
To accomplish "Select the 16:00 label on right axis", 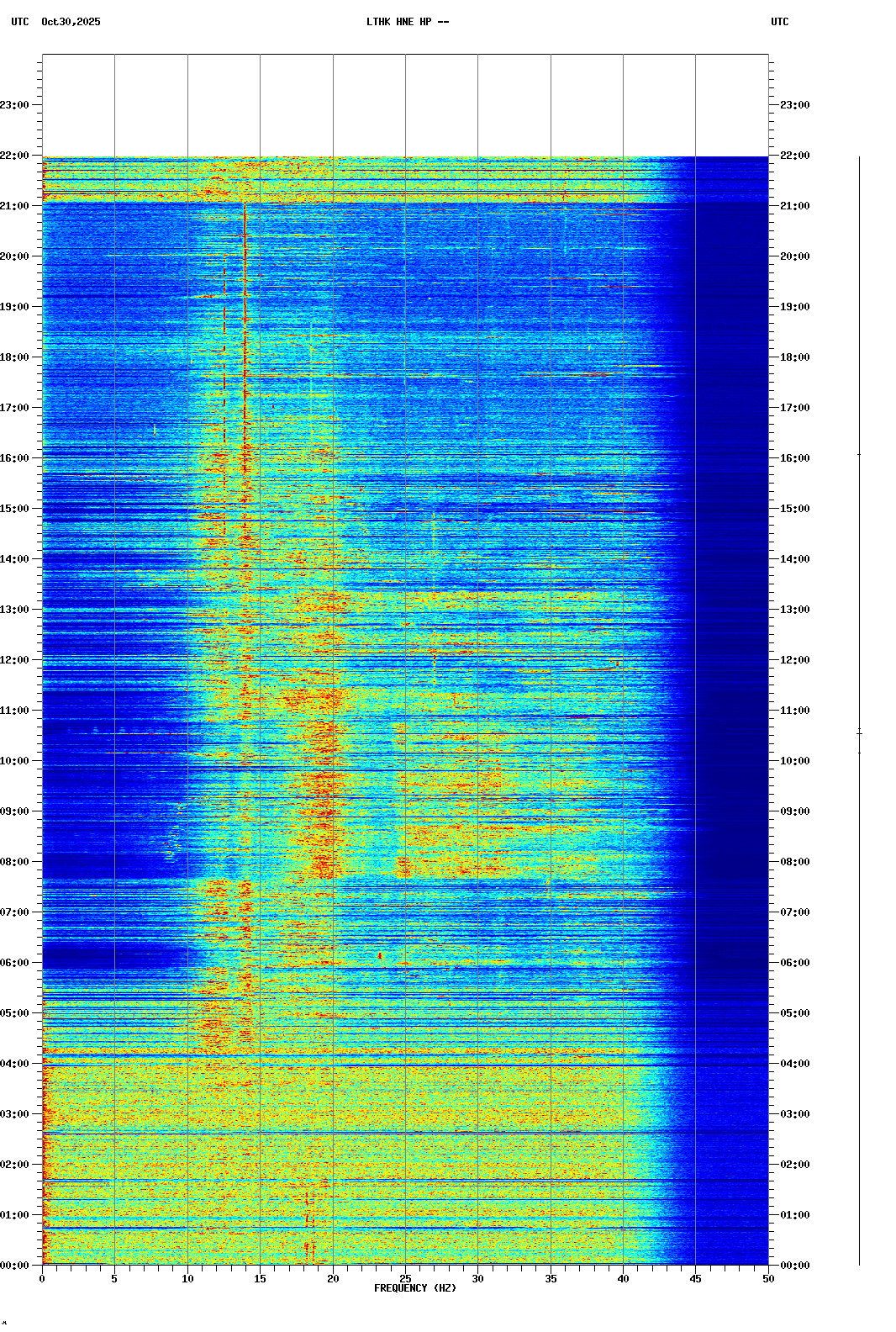I will [794, 458].
